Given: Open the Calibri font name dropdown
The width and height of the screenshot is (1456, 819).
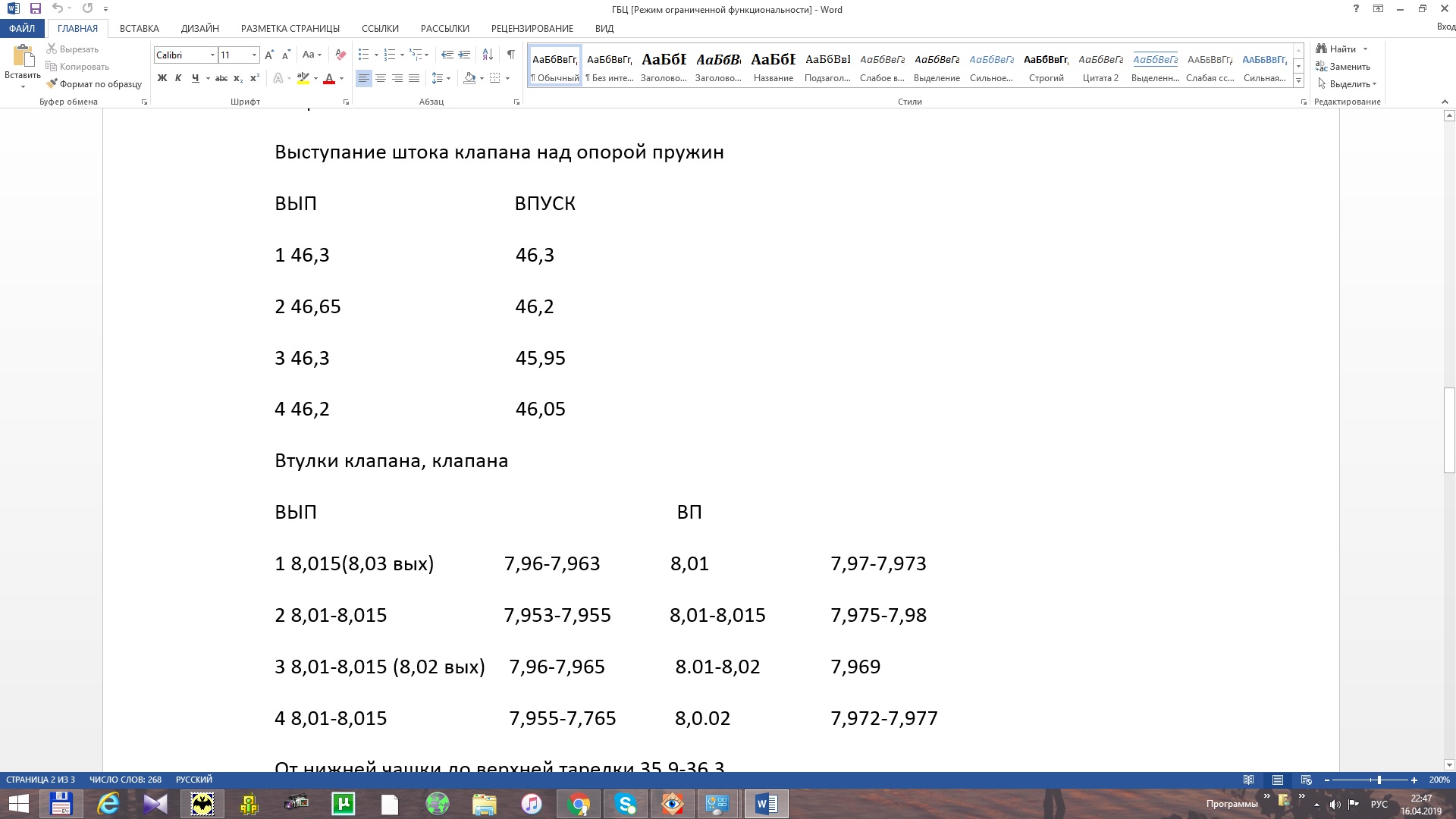Looking at the screenshot, I should (x=212, y=55).
